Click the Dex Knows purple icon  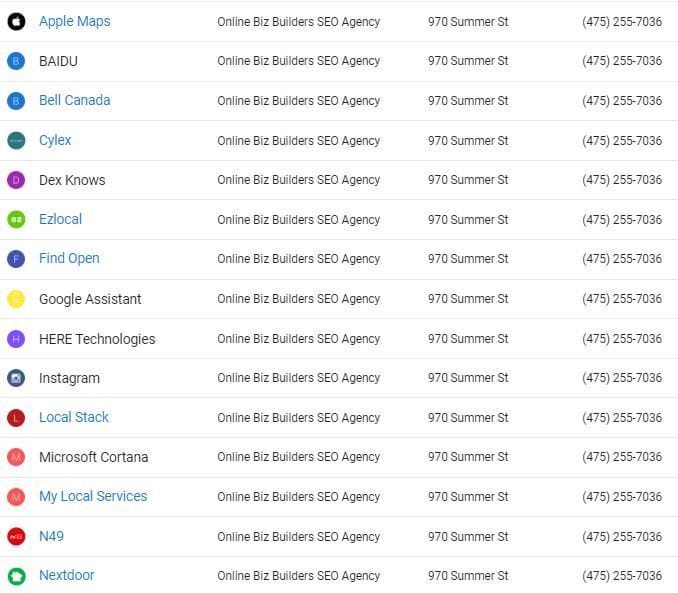[x=16, y=180]
